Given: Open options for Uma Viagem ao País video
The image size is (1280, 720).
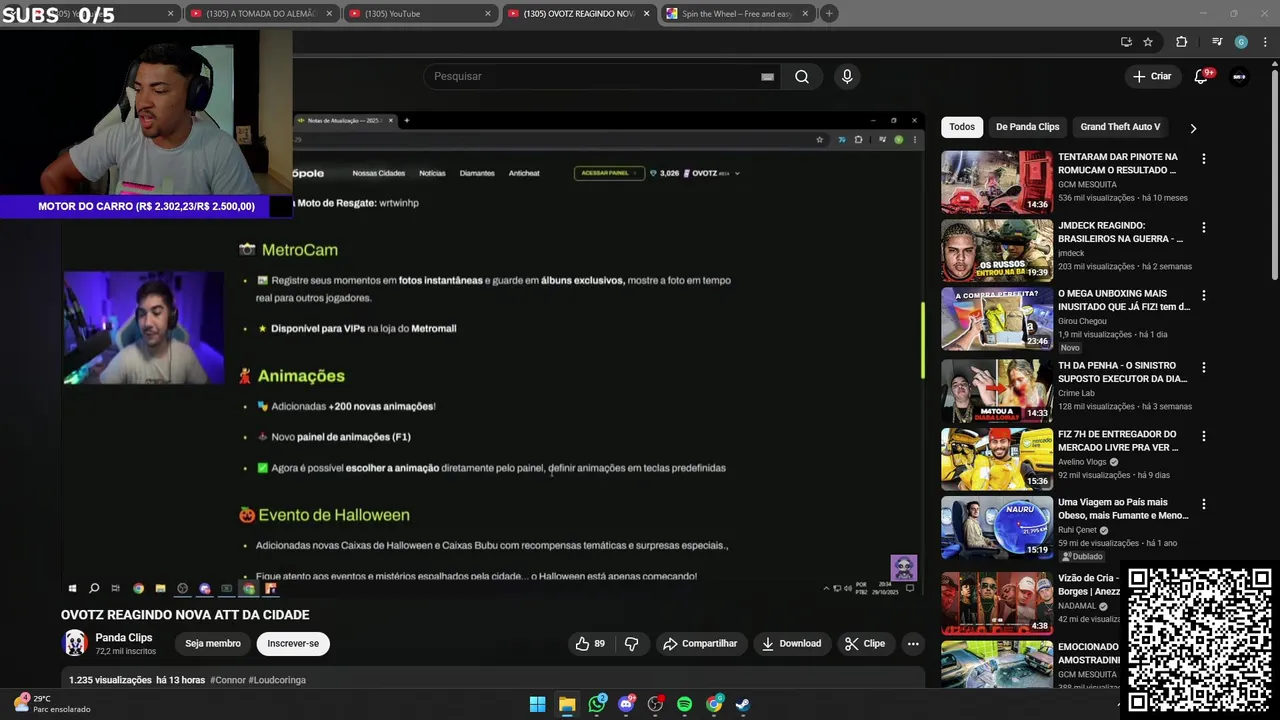Looking at the screenshot, I should [x=1203, y=505].
